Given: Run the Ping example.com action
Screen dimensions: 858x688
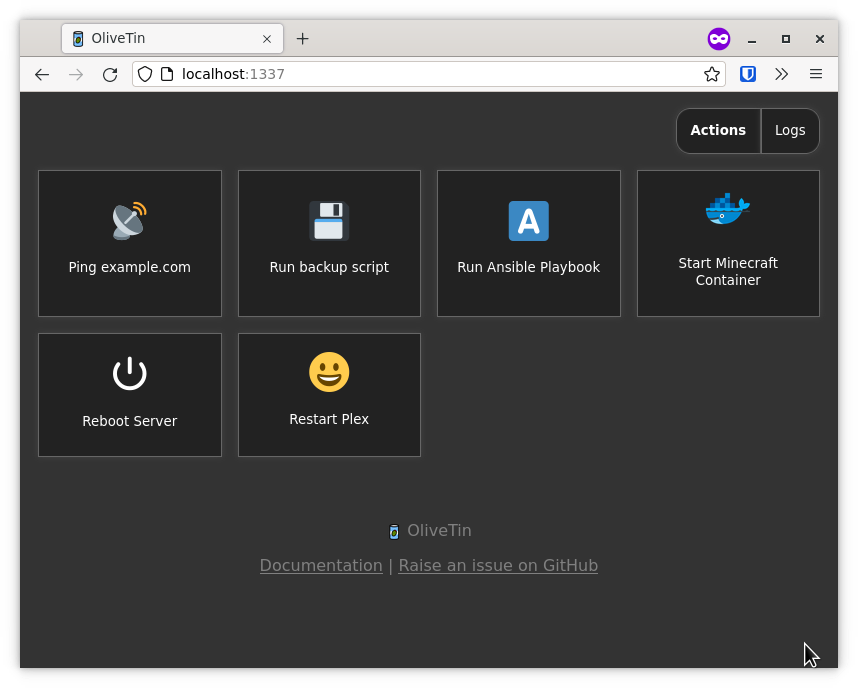Looking at the screenshot, I should (130, 244).
